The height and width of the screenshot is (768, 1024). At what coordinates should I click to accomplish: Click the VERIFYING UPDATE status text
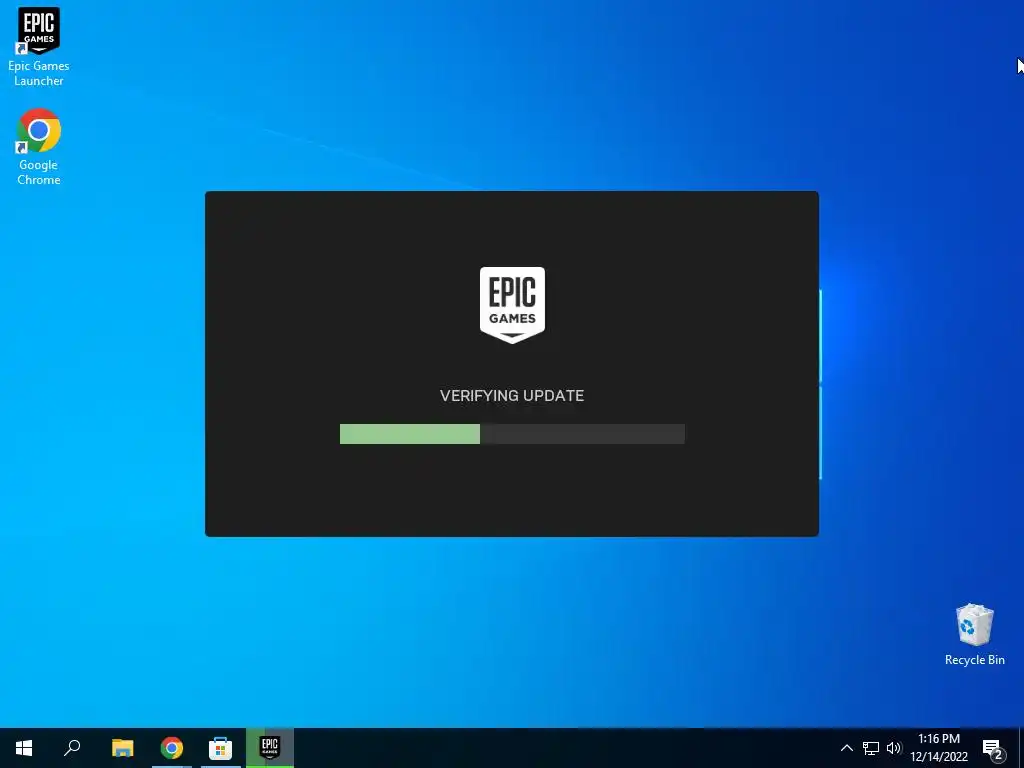512,396
